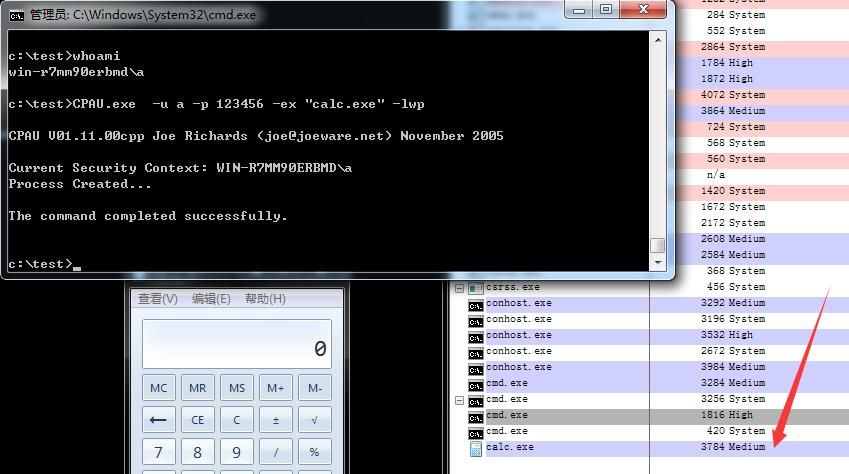Click the cmd icon in the window title bar
This screenshot has height=474, width=849.
point(17,15)
